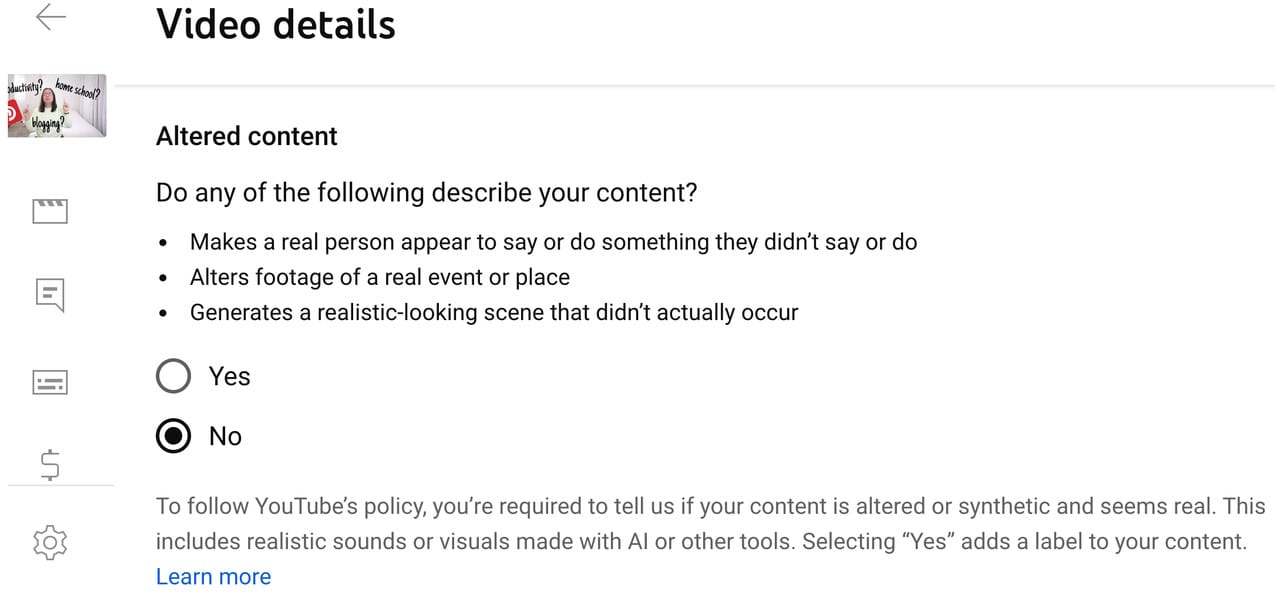This screenshot has width=1280, height=600.
Task: Click the filled "No" radio circle
Action: tap(172, 436)
